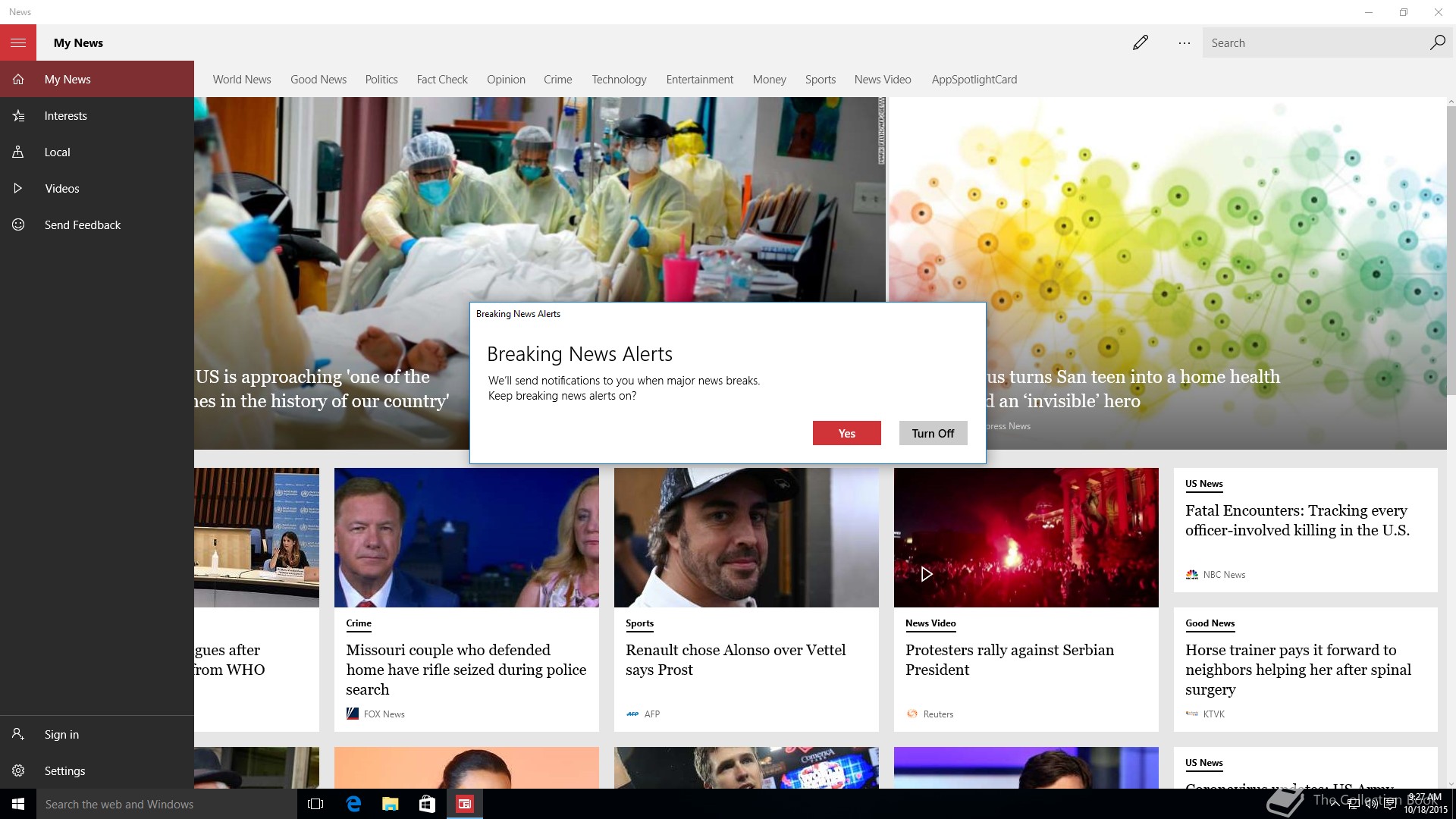Click the KTVK source logo
The image size is (1456, 819).
1191,714
